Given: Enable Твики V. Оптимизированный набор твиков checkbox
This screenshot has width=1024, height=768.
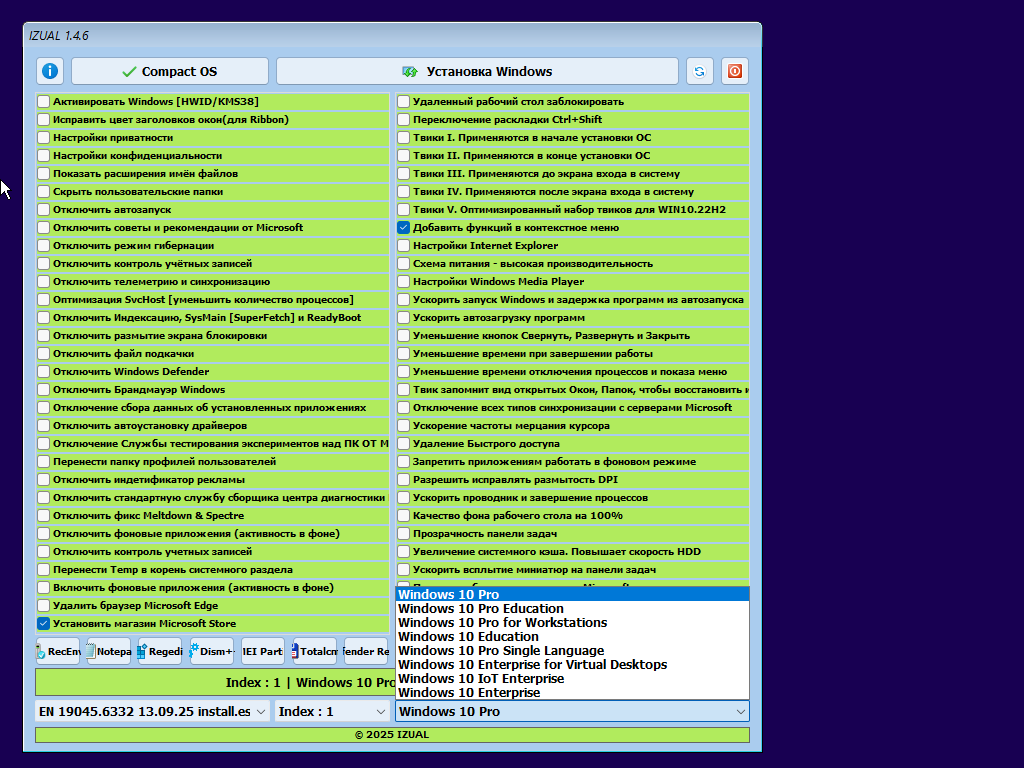Looking at the screenshot, I should (404, 210).
